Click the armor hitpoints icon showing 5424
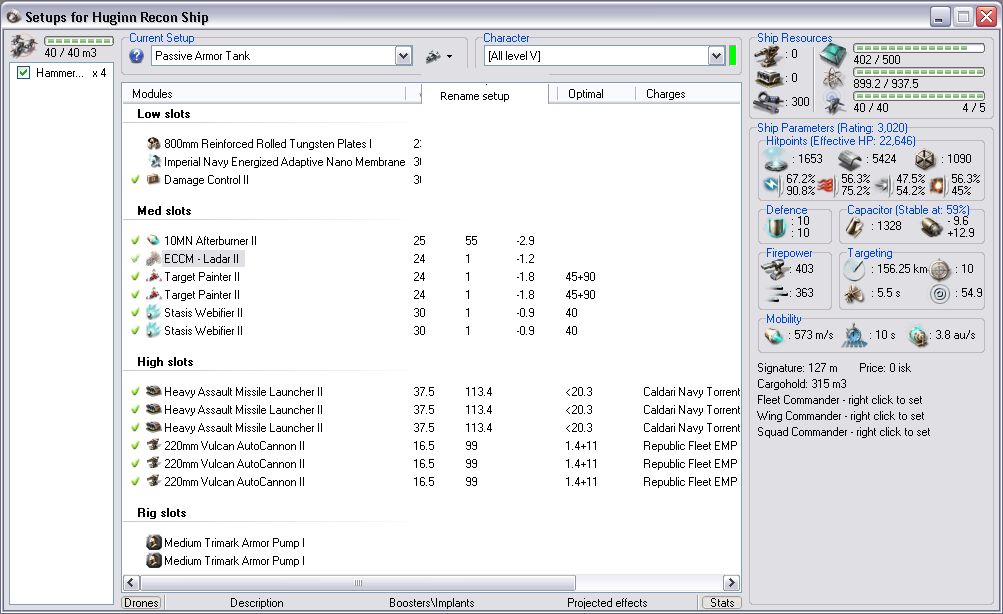Image resolution: width=1003 pixels, height=614 pixels. 849,159
